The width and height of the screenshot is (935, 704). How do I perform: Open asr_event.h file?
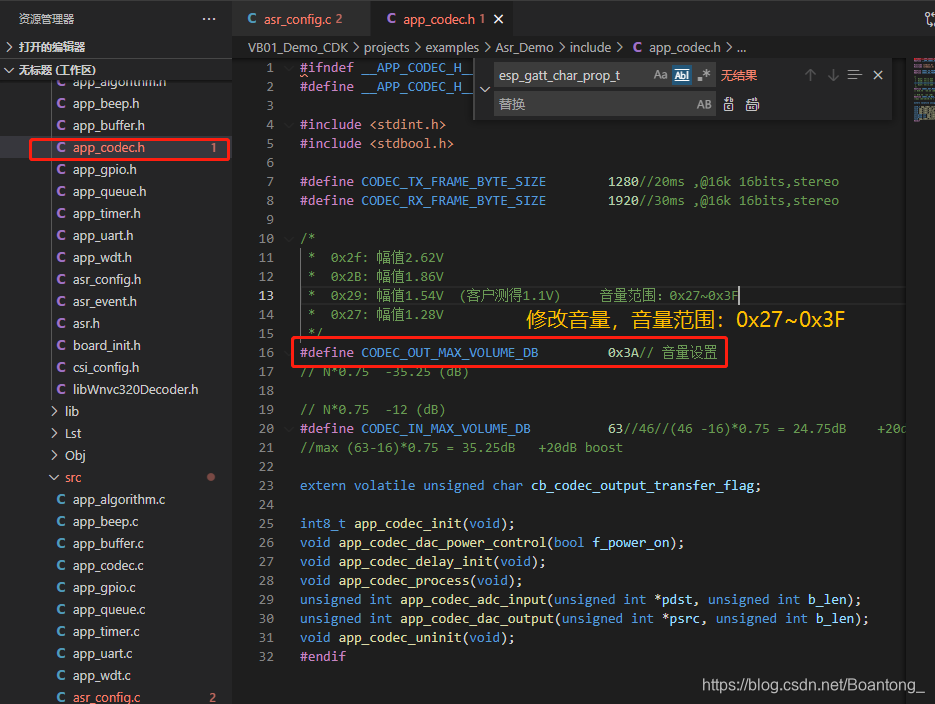point(104,302)
